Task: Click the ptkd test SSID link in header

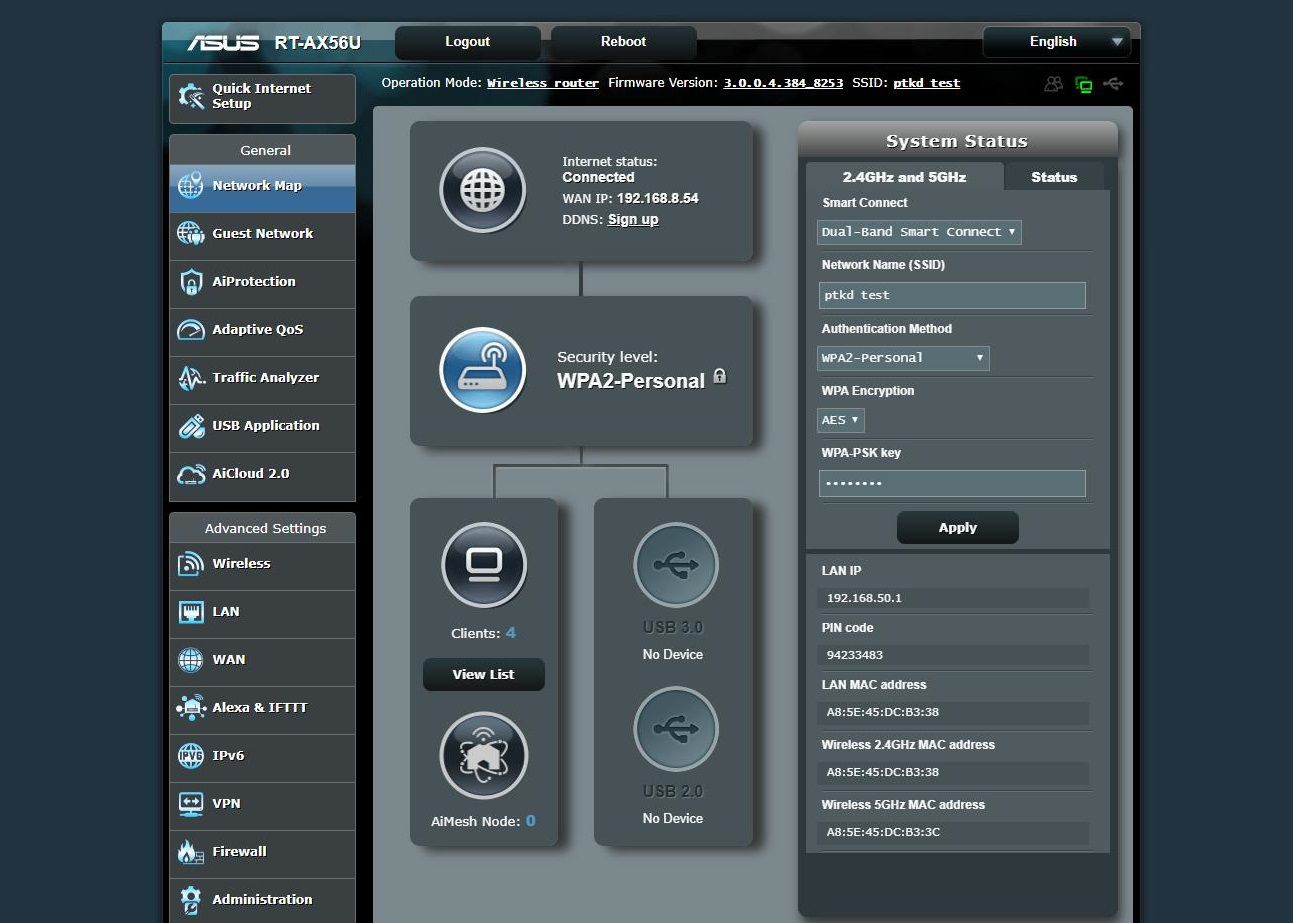Action: tap(926, 83)
